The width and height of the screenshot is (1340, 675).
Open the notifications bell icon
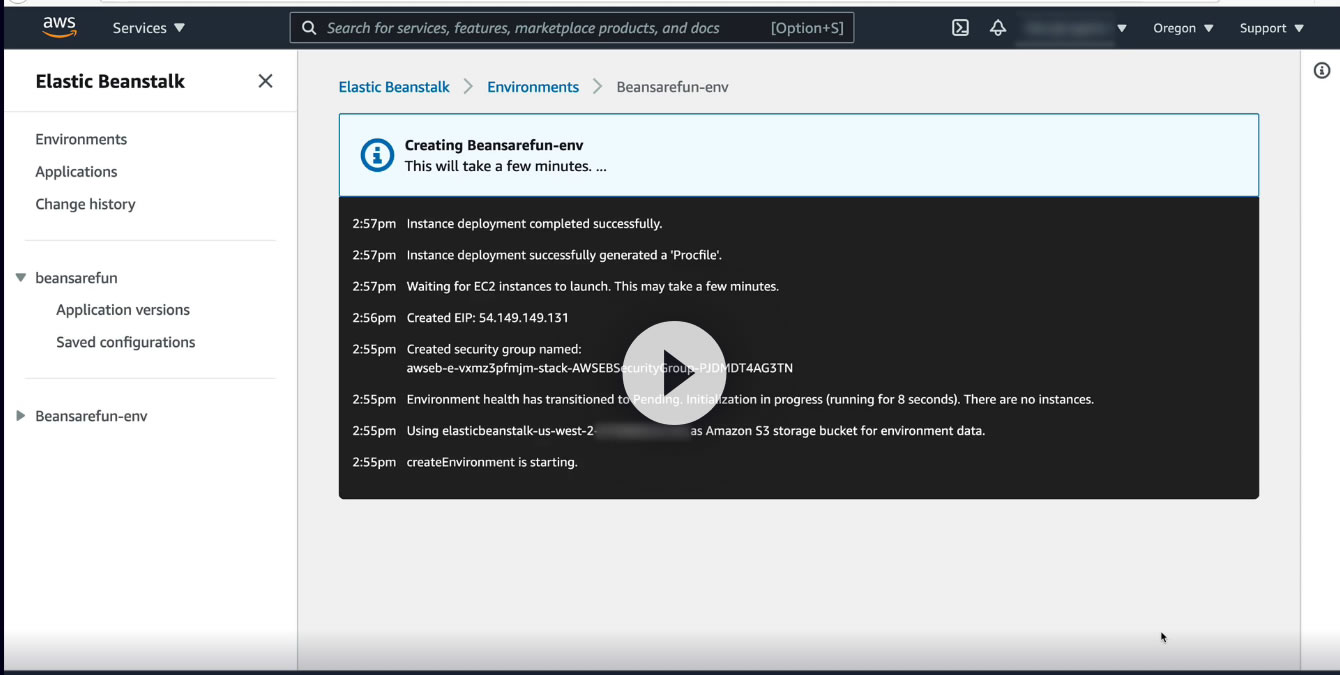tap(997, 28)
